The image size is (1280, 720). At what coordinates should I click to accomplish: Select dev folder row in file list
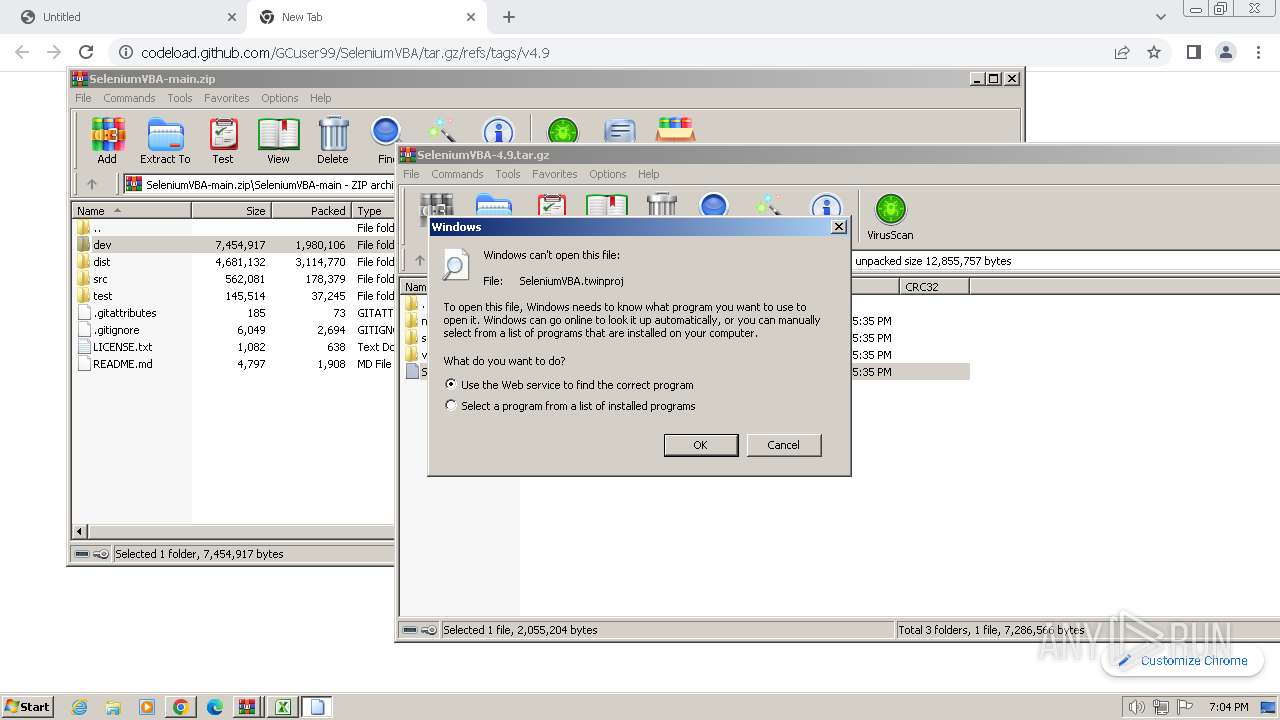pyautogui.click(x=234, y=245)
